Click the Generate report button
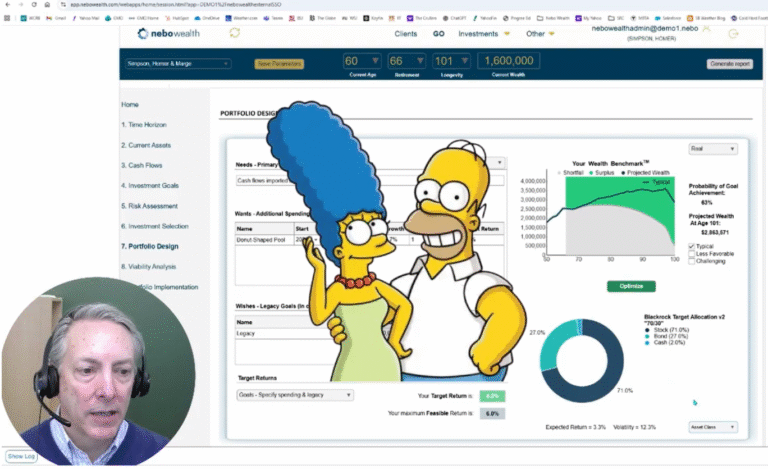 point(729,64)
